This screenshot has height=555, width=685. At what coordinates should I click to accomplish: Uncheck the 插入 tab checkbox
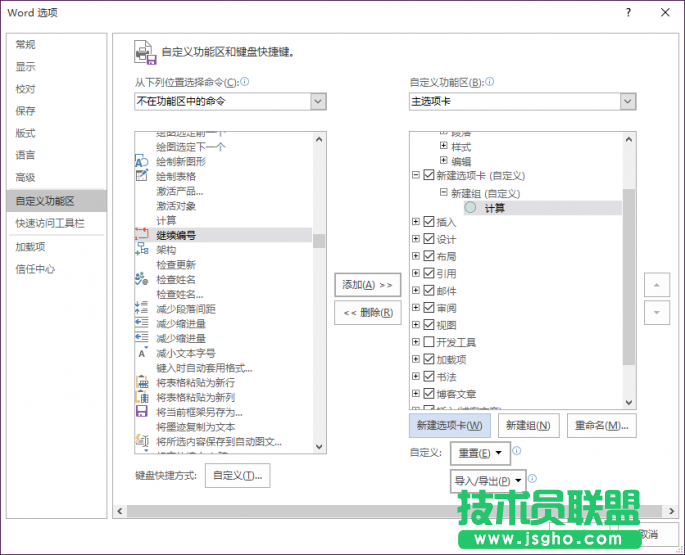coord(429,222)
